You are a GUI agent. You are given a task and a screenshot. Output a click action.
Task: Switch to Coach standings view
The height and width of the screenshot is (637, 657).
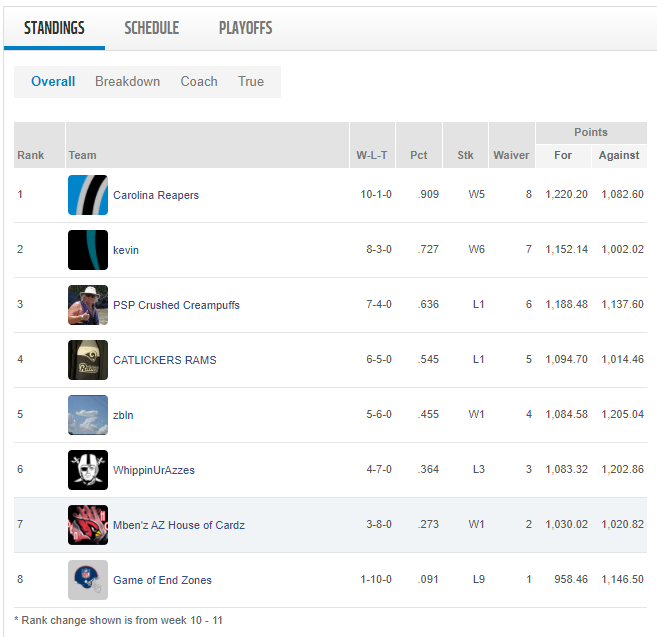(x=199, y=82)
